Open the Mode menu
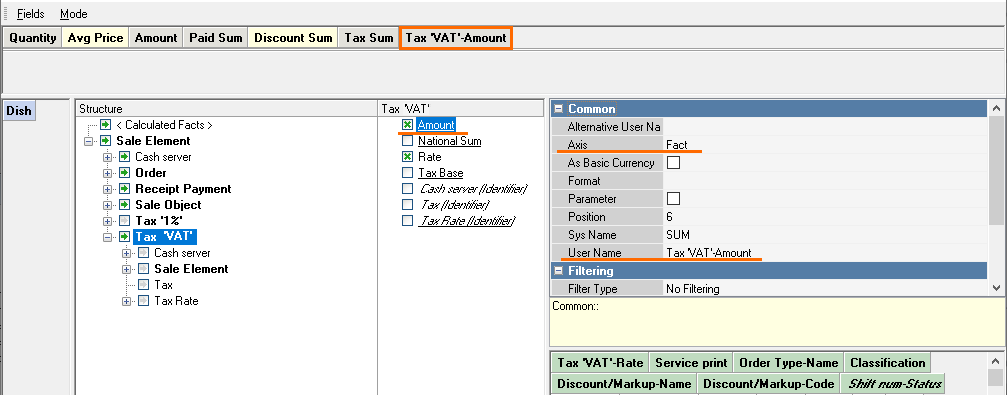 coord(74,13)
